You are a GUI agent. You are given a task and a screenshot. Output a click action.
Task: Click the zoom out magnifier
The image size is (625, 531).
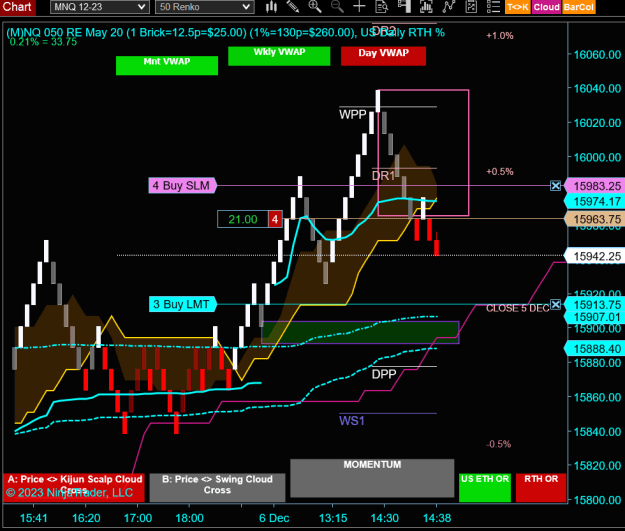[x=337, y=6]
